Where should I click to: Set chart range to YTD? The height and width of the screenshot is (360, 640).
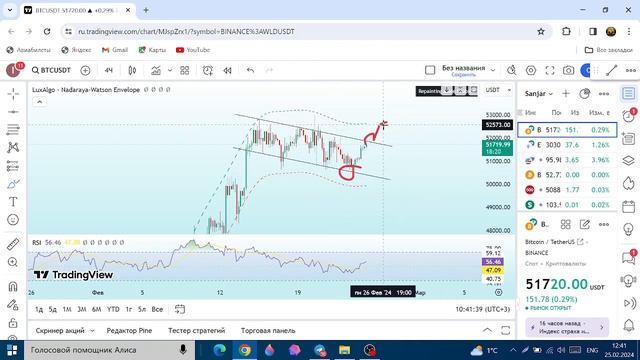(x=113, y=309)
